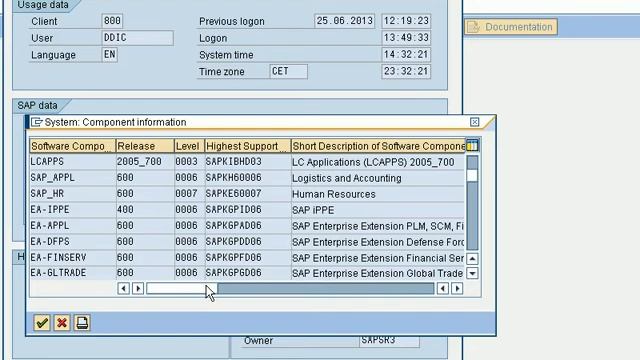Image resolution: width=640 pixels, height=360 pixels.
Task: Click the Previous logon time 12:19:23
Action: click(x=406, y=21)
